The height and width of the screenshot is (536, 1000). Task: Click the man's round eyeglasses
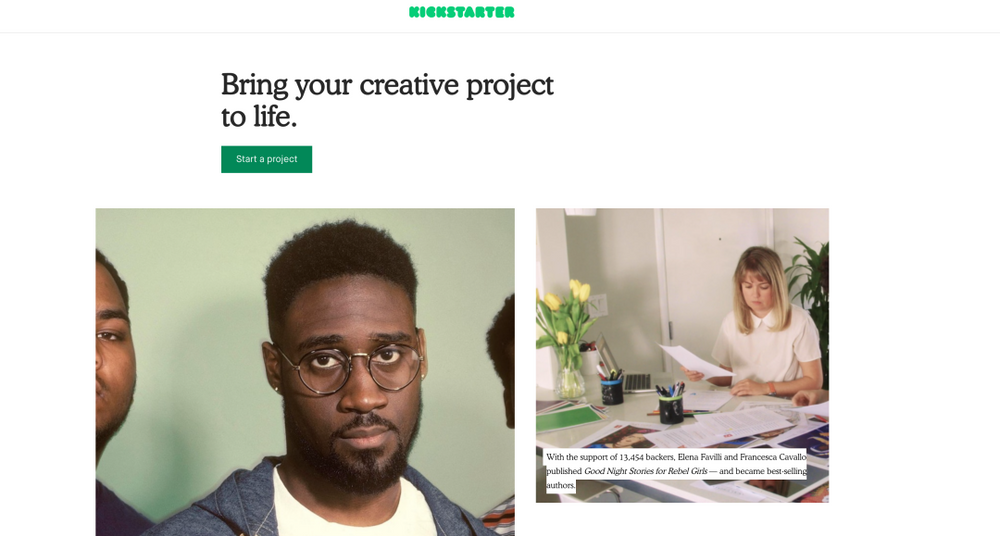[x=349, y=368]
